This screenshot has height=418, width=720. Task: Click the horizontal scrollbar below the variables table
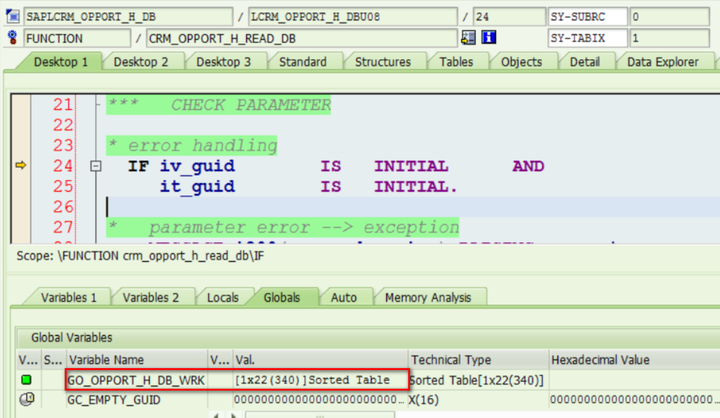[319, 415]
